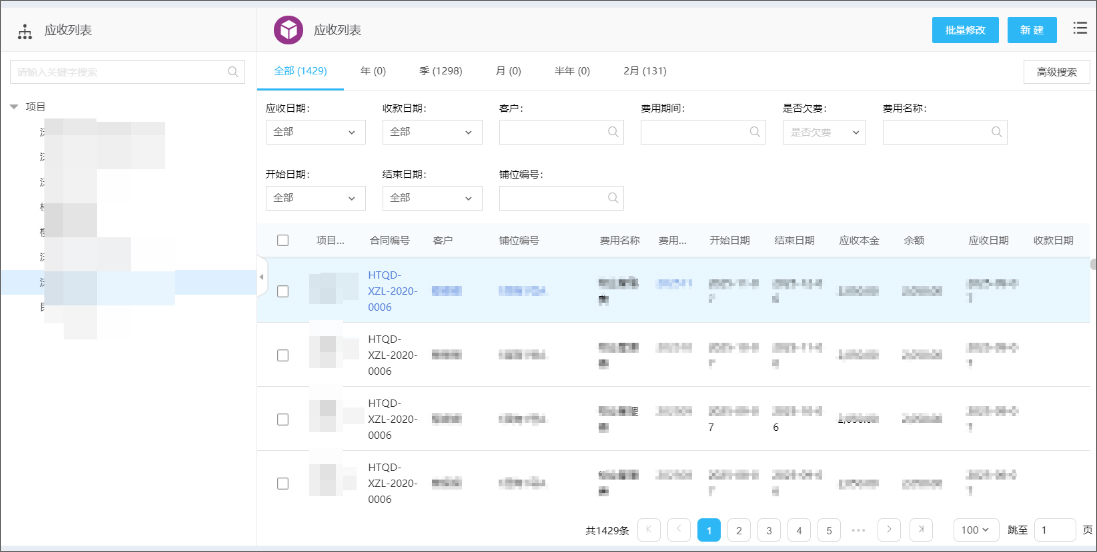Click the hierarchy tree icon beside 应收列表
1097x552 pixels.
(25, 31)
